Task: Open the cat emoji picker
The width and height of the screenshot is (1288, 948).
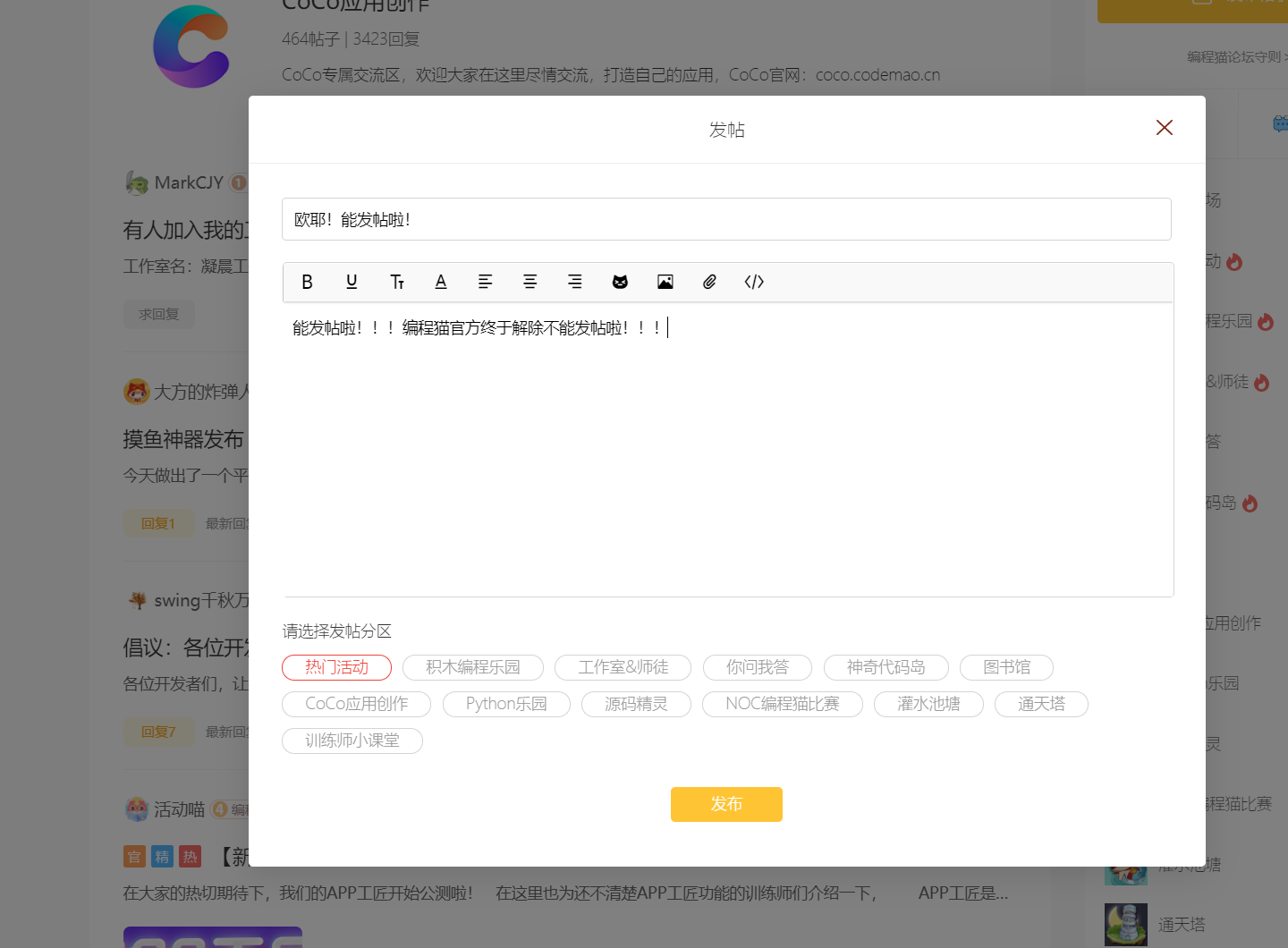Action: pos(620,282)
